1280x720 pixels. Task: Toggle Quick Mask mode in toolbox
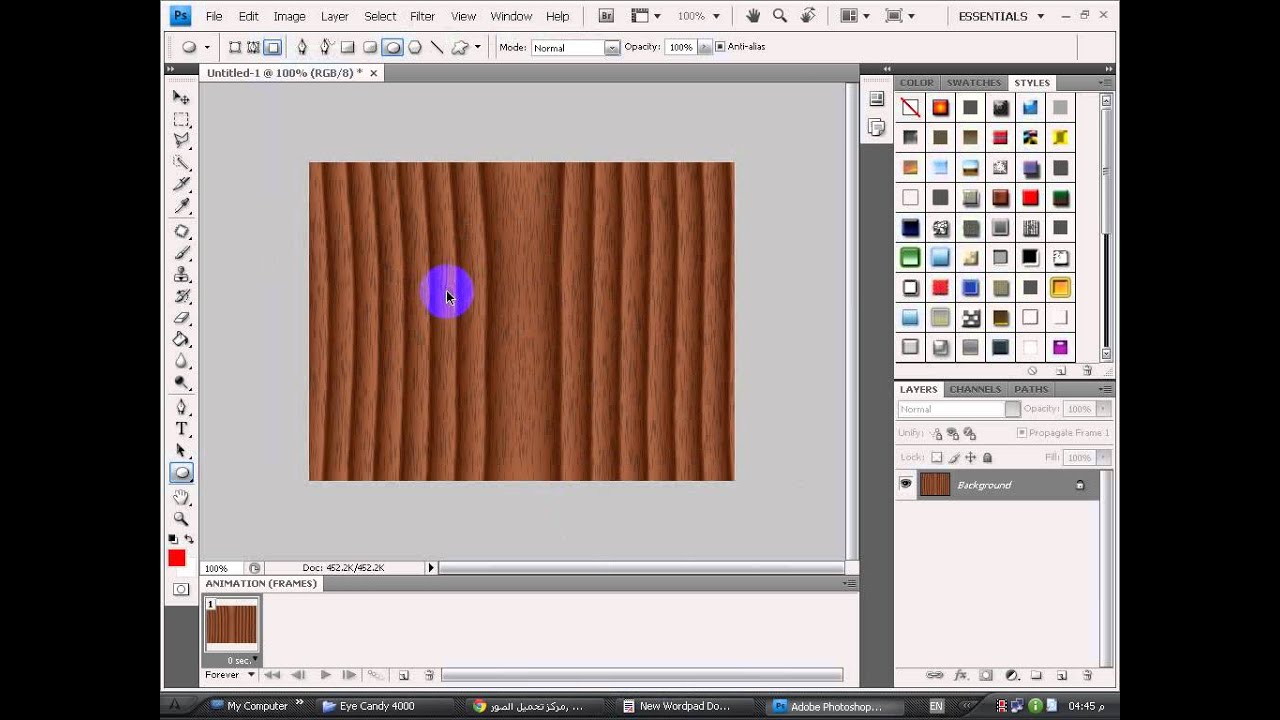point(181,589)
